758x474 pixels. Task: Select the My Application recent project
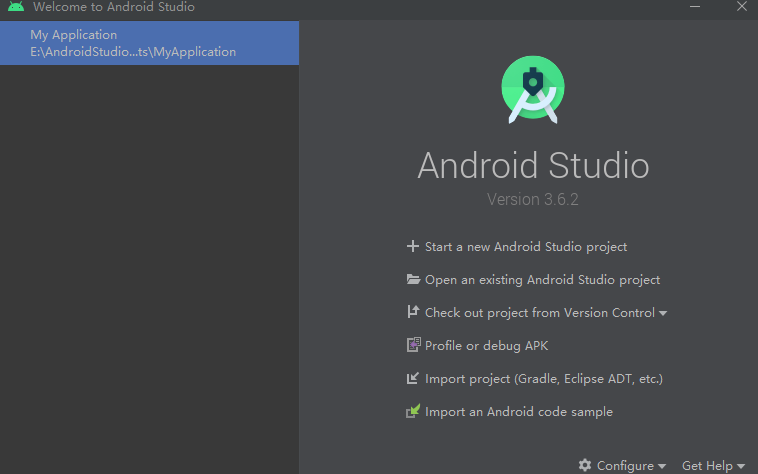coord(149,43)
